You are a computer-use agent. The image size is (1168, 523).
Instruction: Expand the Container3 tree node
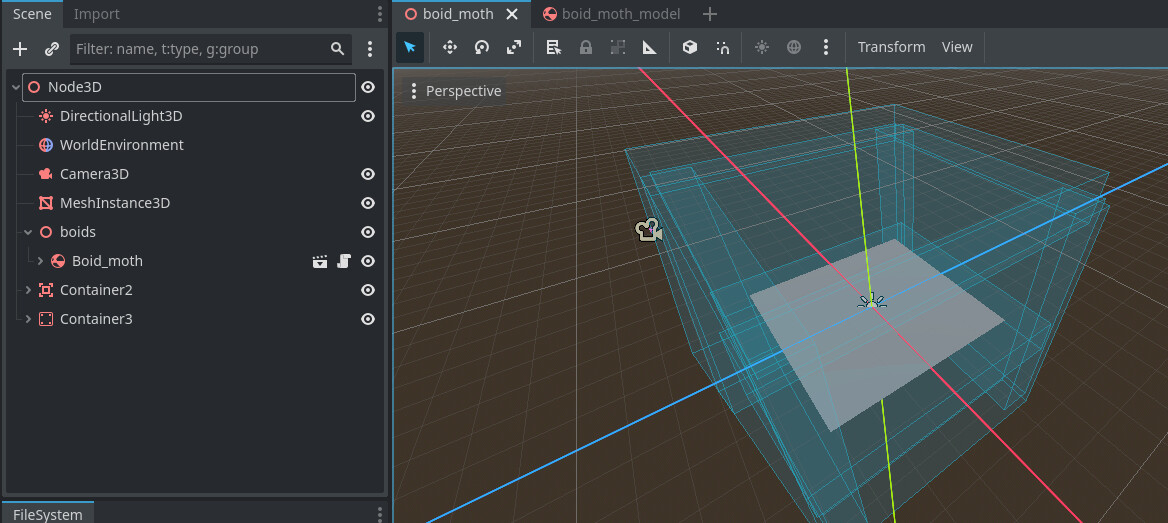tap(28, 319)
